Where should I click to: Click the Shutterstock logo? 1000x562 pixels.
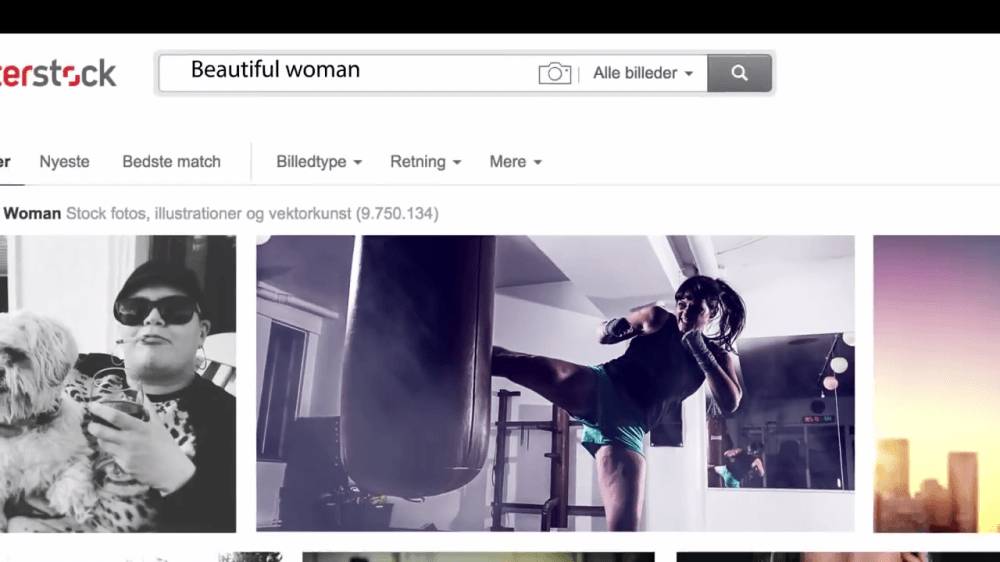(57, 73)
